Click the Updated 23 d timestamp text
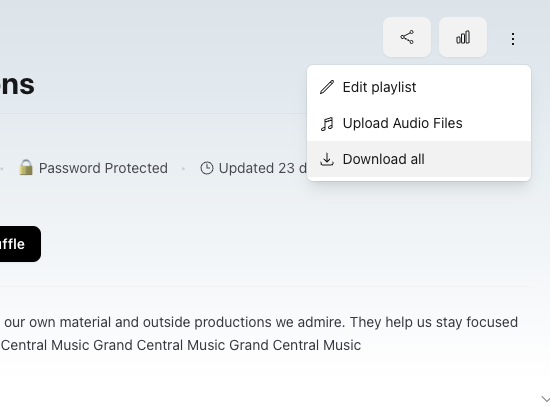The width and height of the screenshot is (550, 414). 263,168
